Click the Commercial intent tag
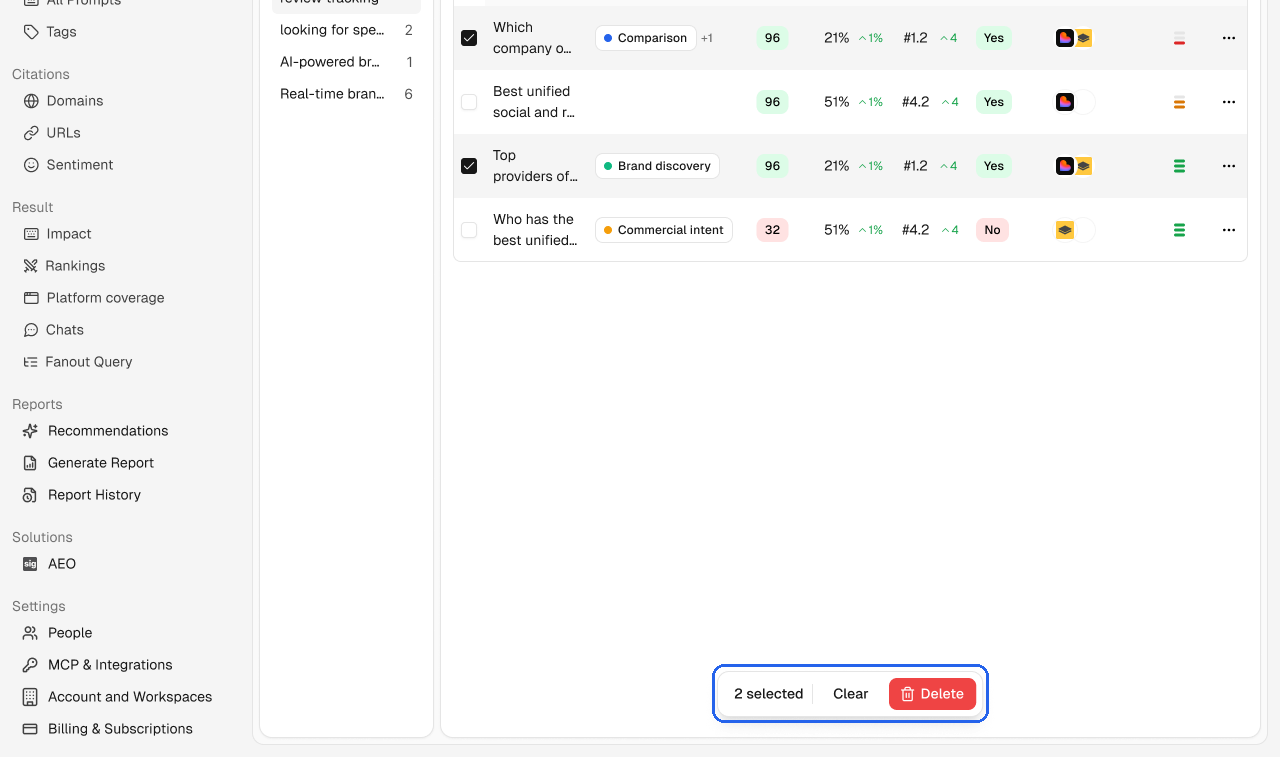Image resolution: width=1280 pixels, height=757 pixels. coord(664,230)
